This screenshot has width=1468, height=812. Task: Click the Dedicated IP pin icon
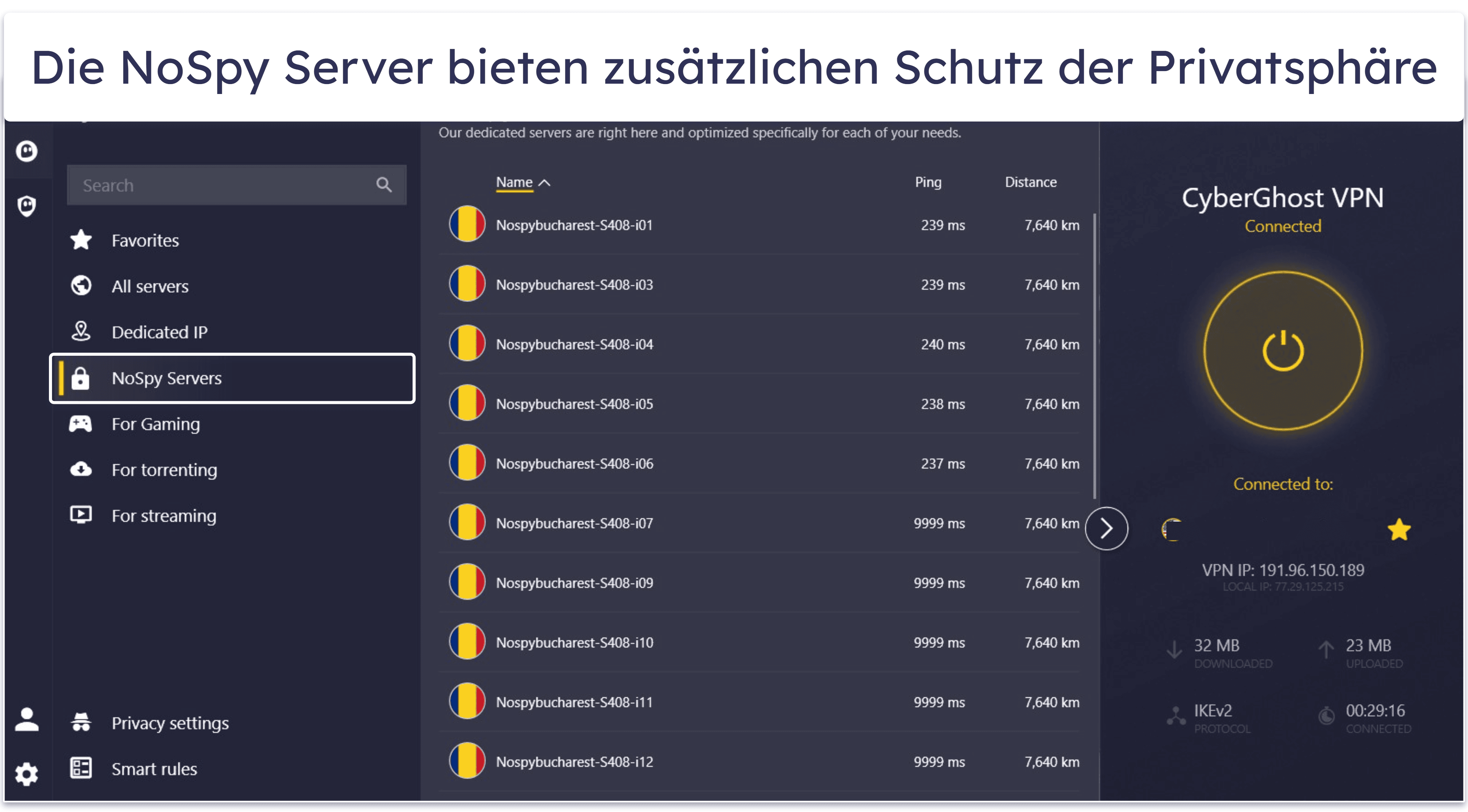(x=81, y=331)
